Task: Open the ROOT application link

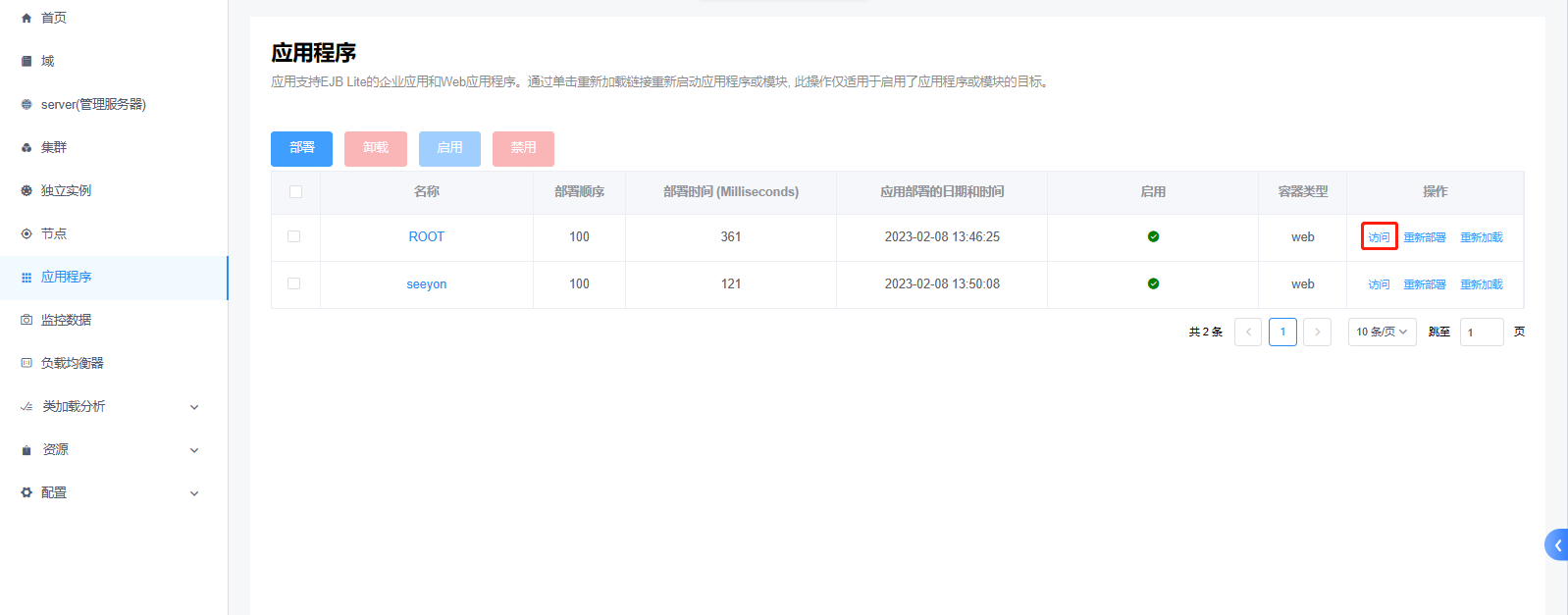Action: 427,236
